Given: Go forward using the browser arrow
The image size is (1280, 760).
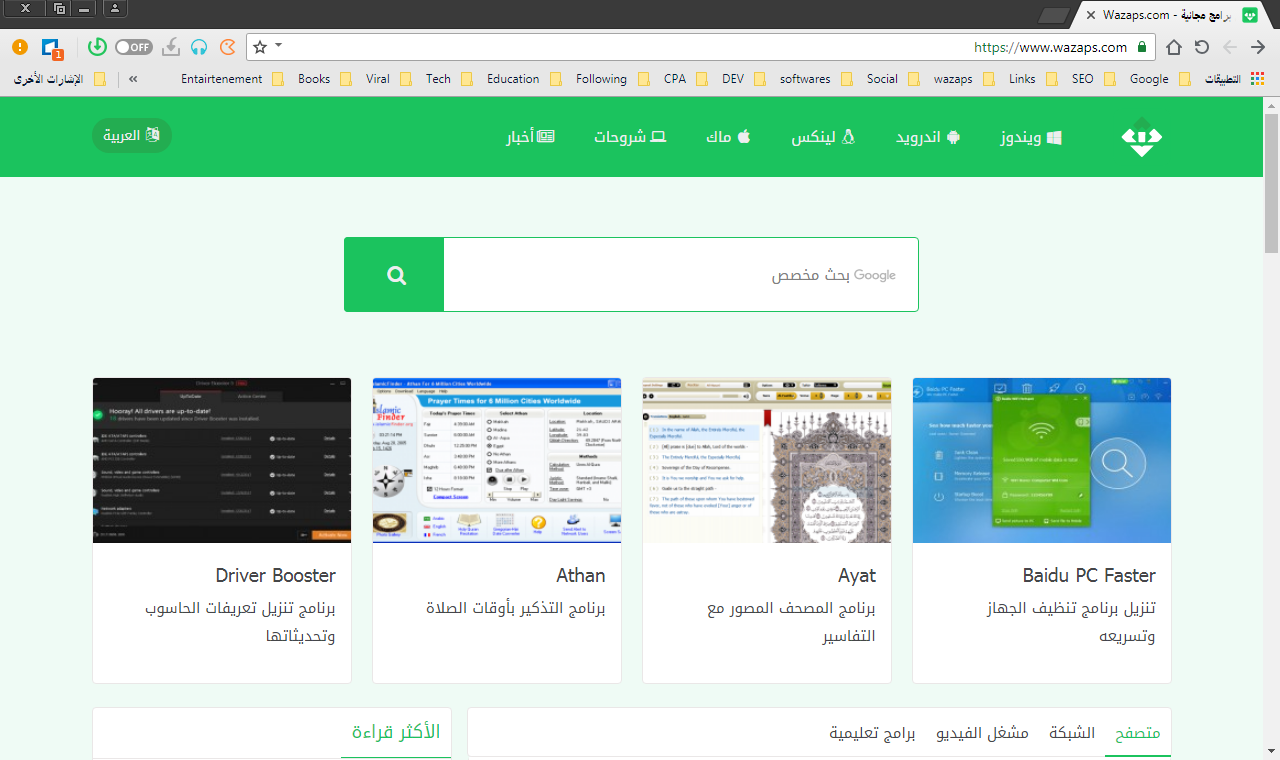Looking at the screenshot, I should pos(1230,47).
